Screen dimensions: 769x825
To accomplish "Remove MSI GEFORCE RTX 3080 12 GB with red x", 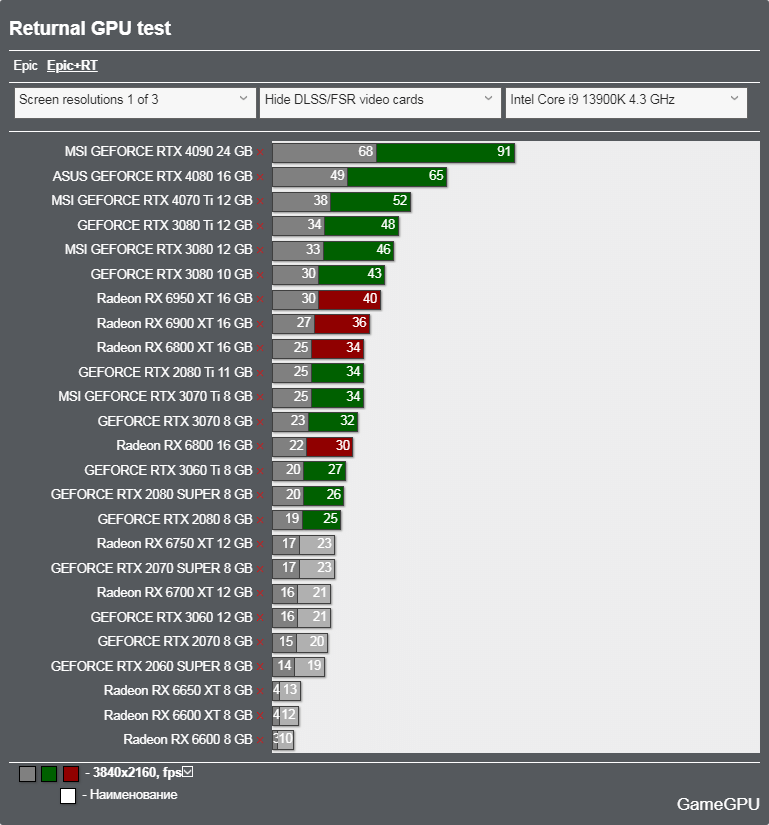I will pyautogui.click(x=260, y=250).
